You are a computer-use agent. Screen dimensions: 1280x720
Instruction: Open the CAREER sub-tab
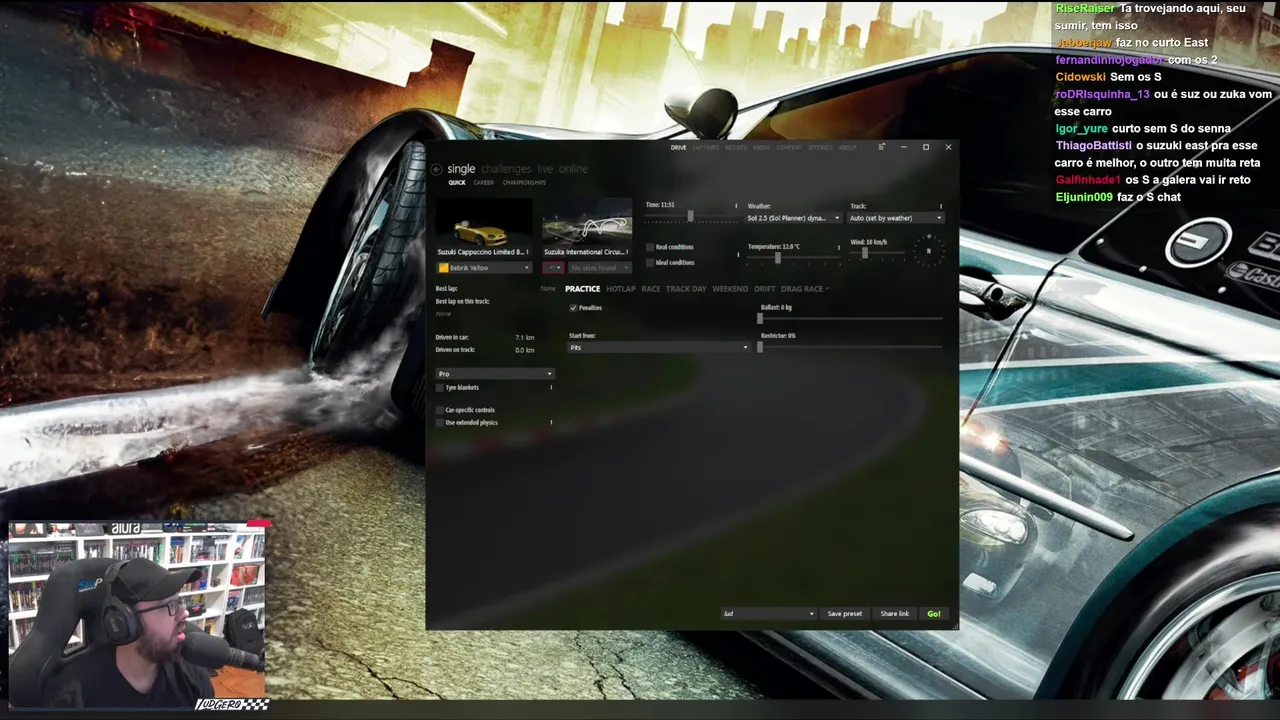click(484, 183)
